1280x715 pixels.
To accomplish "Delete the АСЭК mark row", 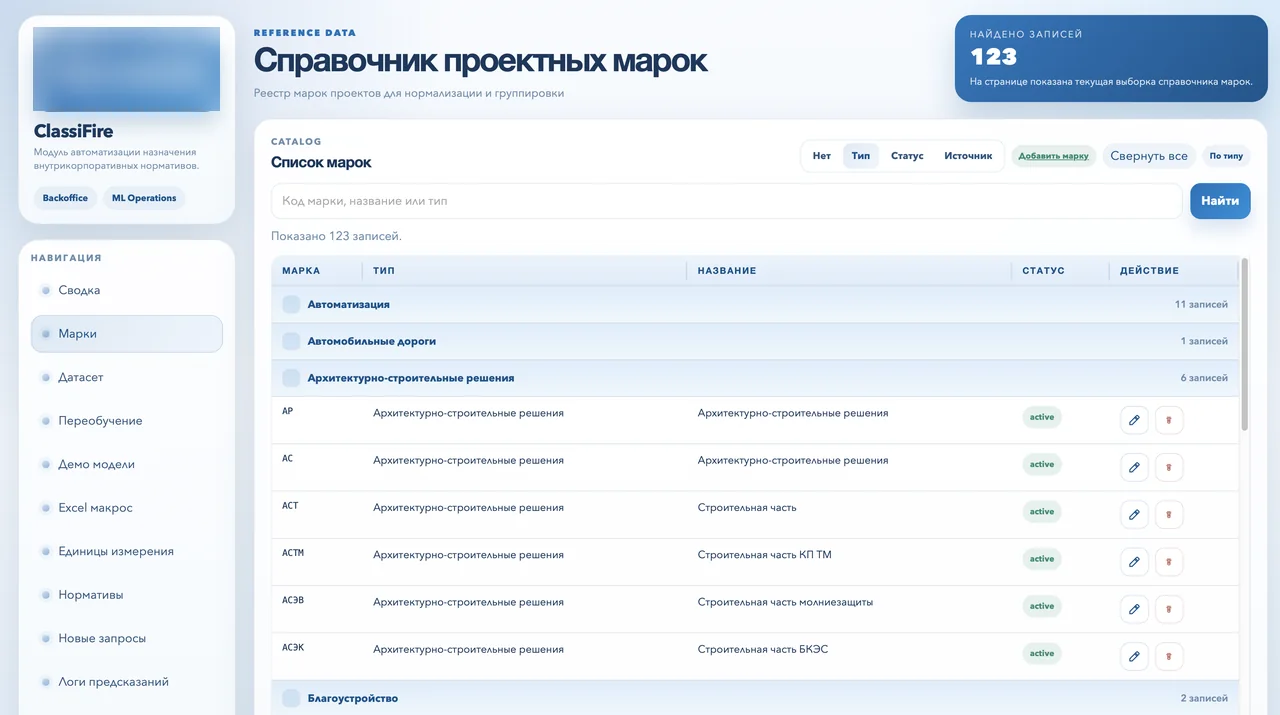I will tap(1169, 656).
